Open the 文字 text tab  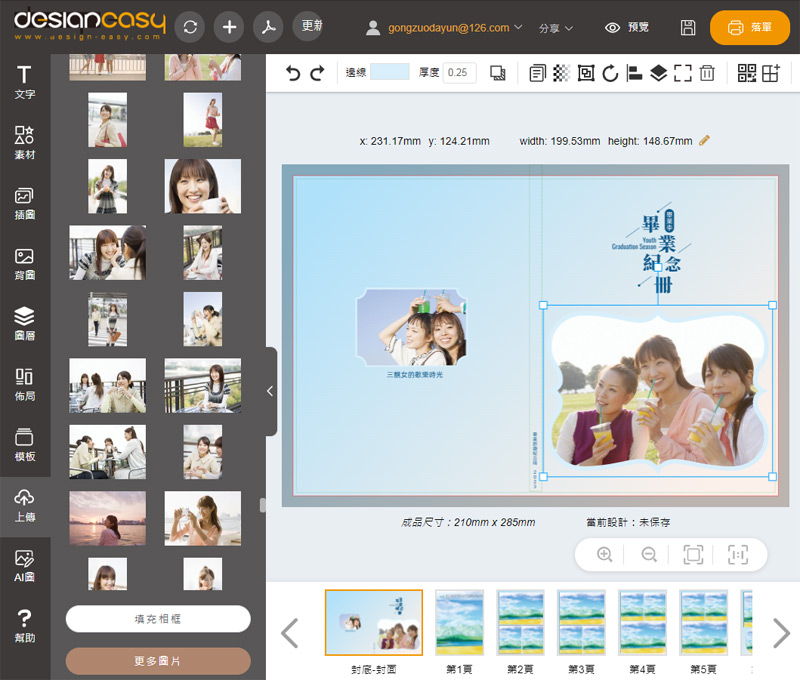pos(25,82)
